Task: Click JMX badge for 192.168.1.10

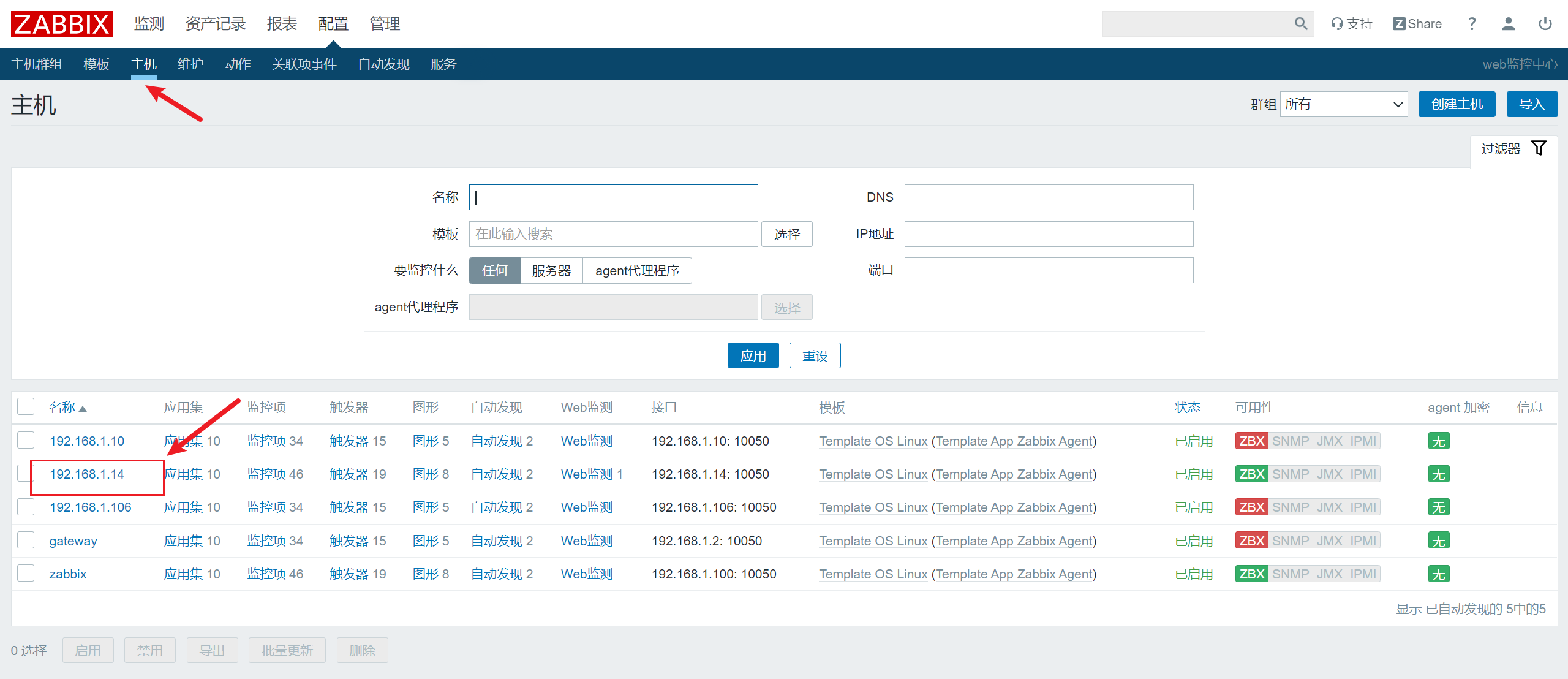Action: (1329, 441)
